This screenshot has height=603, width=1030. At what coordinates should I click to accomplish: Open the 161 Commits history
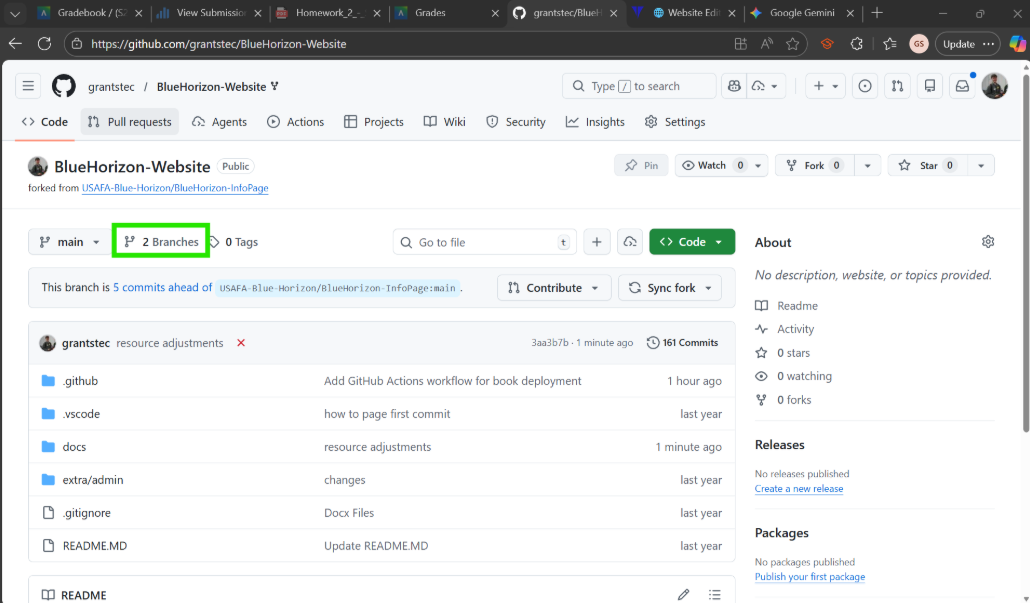coord(683,342)
